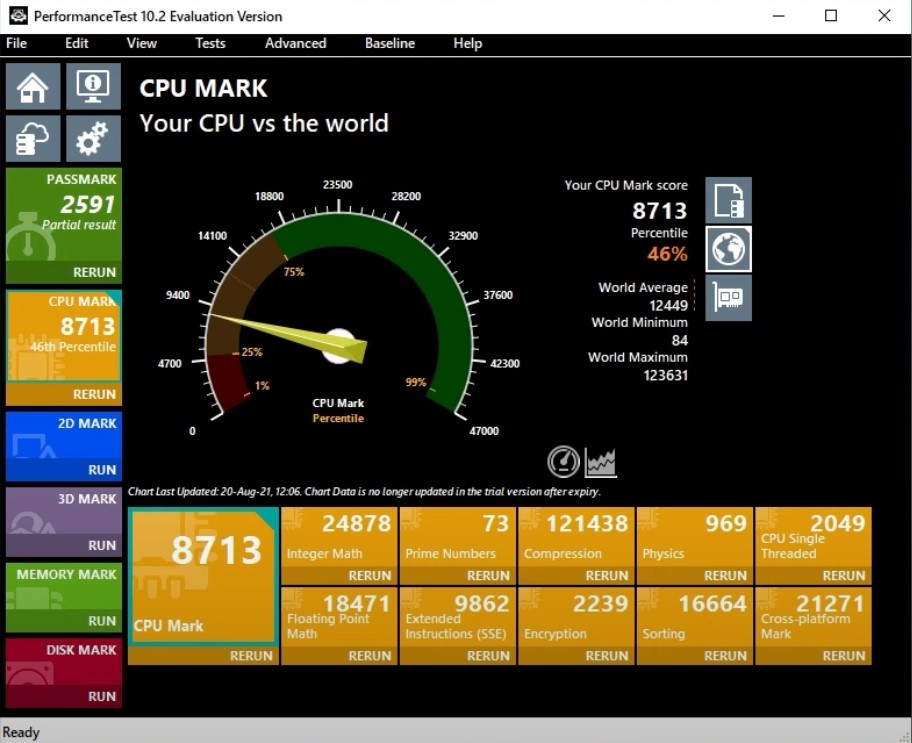The image size is (912, 743).
Task: Open the View menu
Action: [141, 43]
